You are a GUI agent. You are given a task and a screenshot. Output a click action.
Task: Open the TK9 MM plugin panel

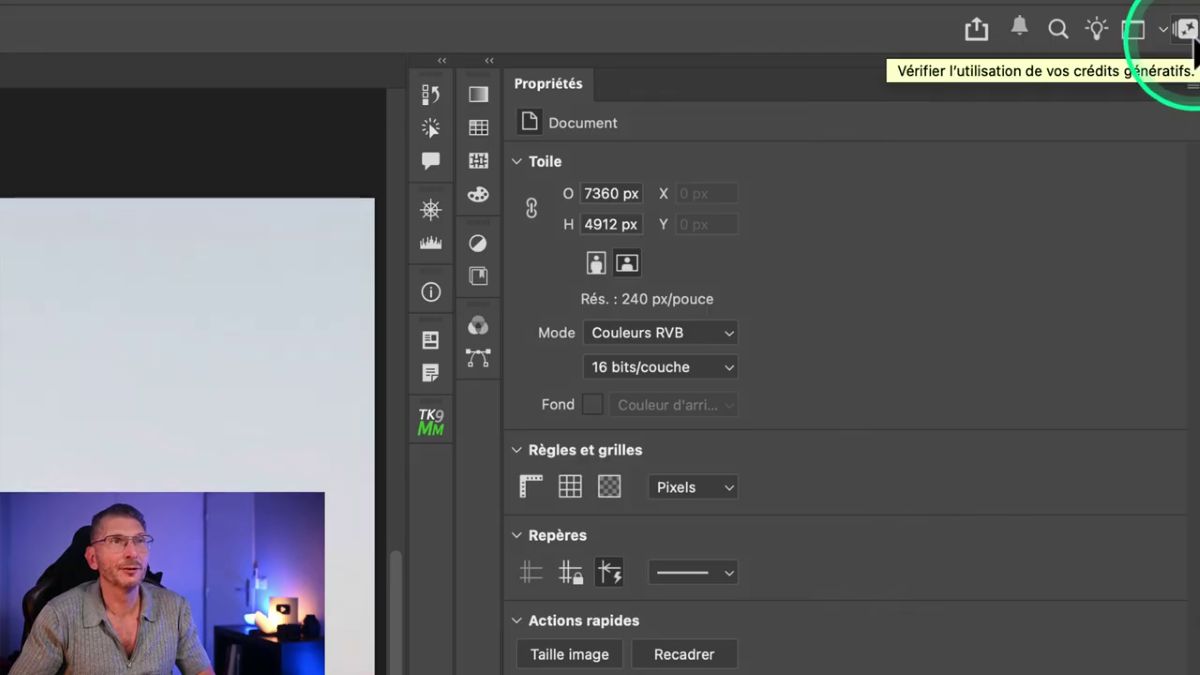[431, 422]
